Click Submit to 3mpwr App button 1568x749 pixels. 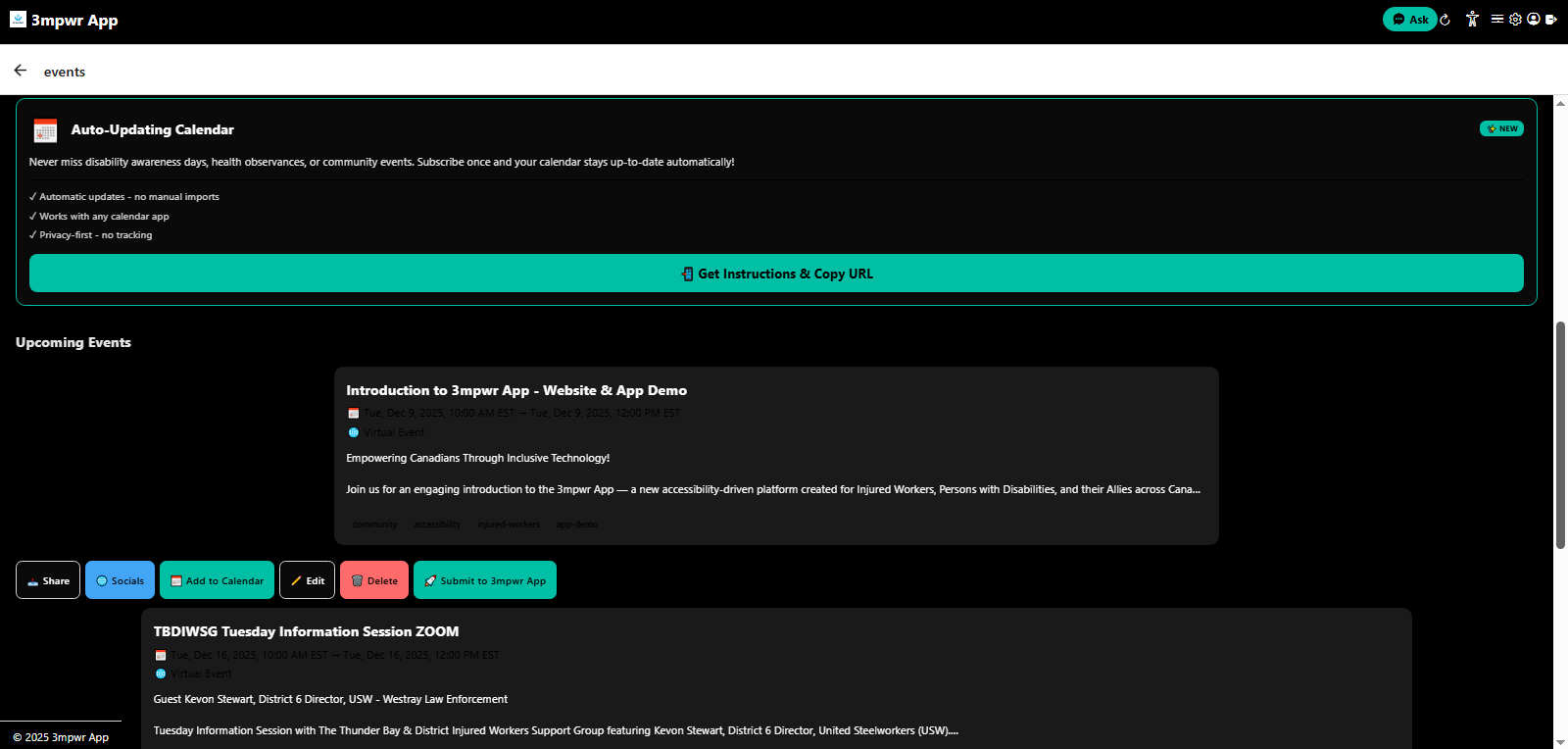[484, 580]
